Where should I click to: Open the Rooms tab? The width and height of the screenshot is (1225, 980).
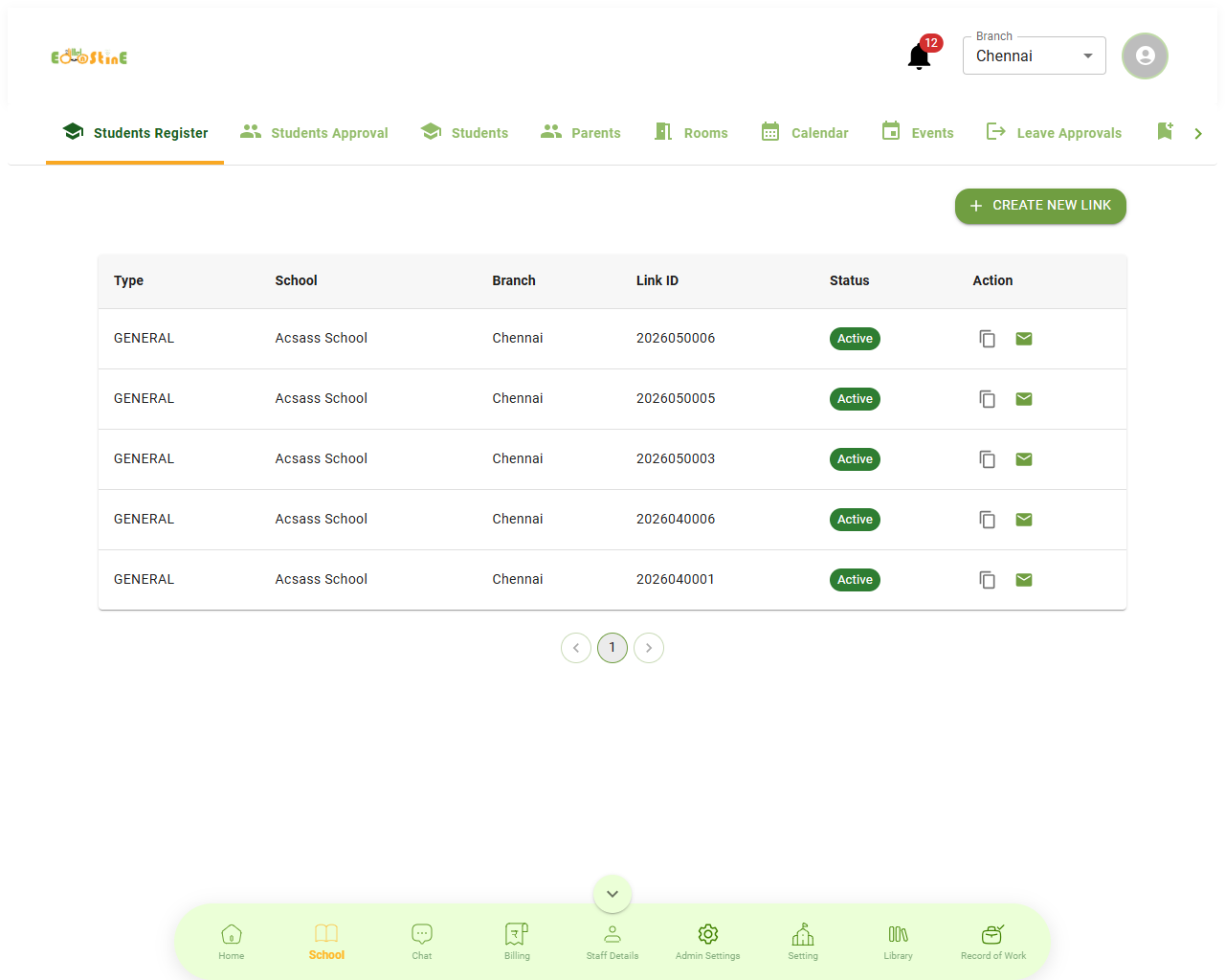tap(690, 133)
